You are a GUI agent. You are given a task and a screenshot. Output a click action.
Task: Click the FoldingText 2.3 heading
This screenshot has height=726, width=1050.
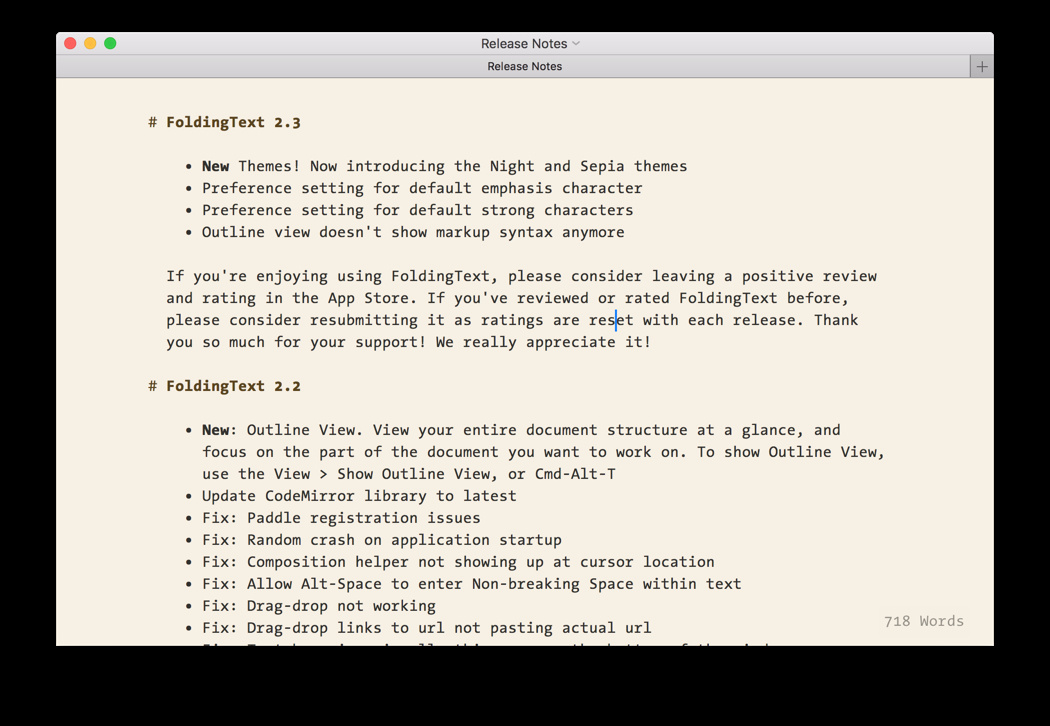[x=233, y=123]
